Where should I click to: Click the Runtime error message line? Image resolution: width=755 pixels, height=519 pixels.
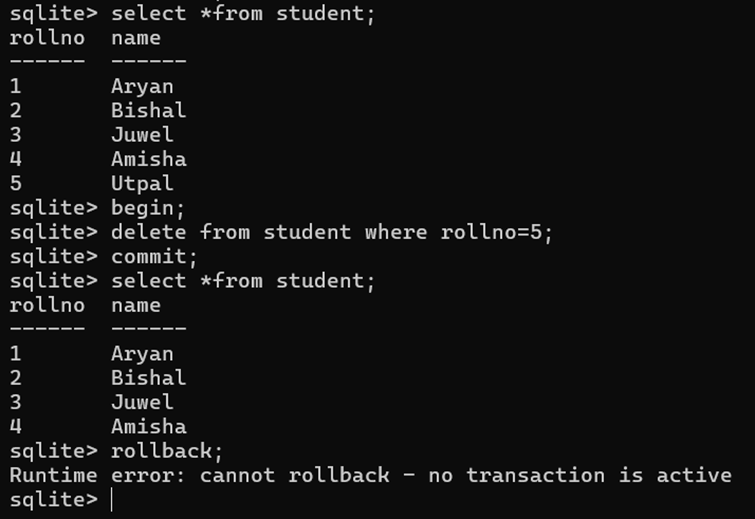pyautogui.click(x=370, y=475)
